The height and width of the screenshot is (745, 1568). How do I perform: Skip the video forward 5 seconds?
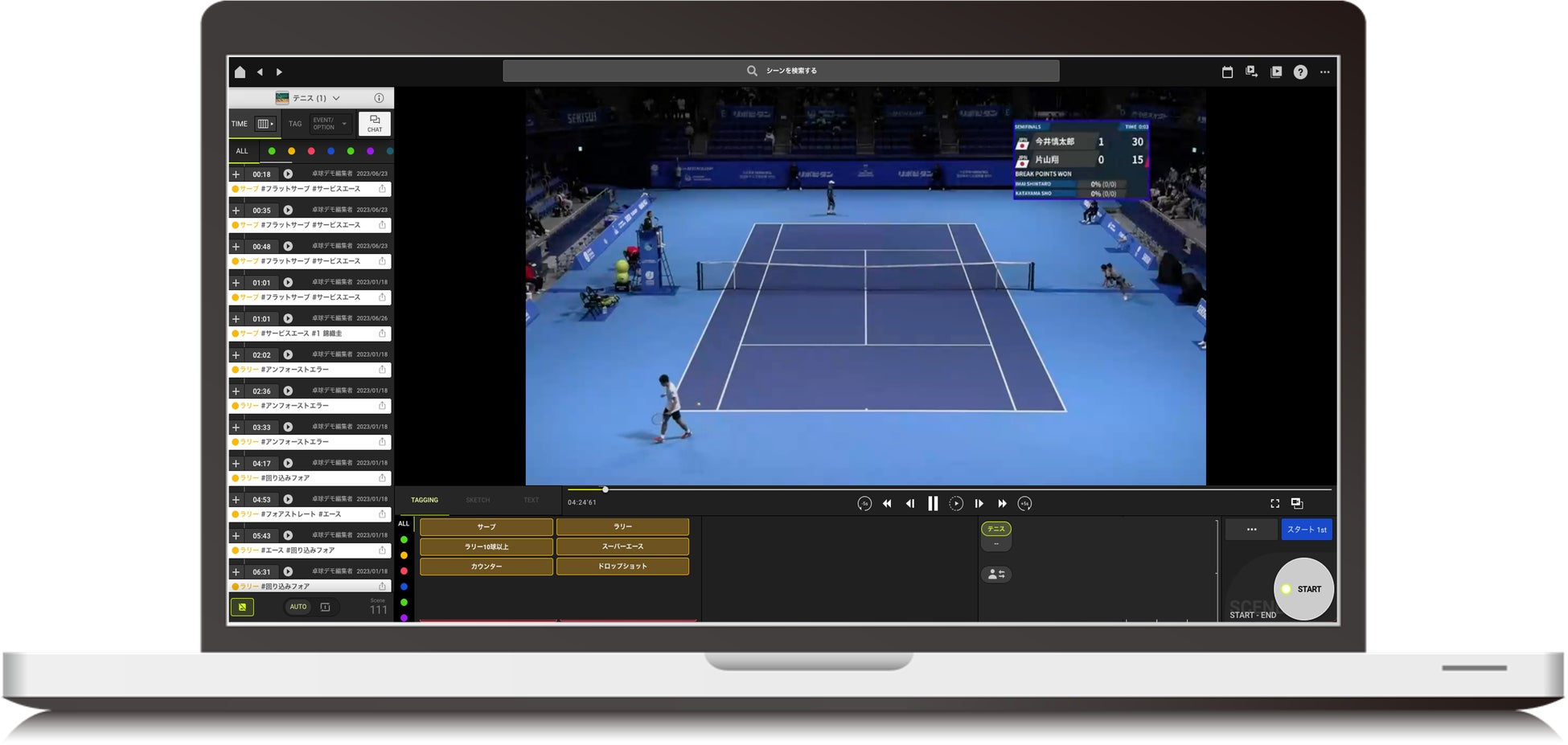tap(1024, 504)
